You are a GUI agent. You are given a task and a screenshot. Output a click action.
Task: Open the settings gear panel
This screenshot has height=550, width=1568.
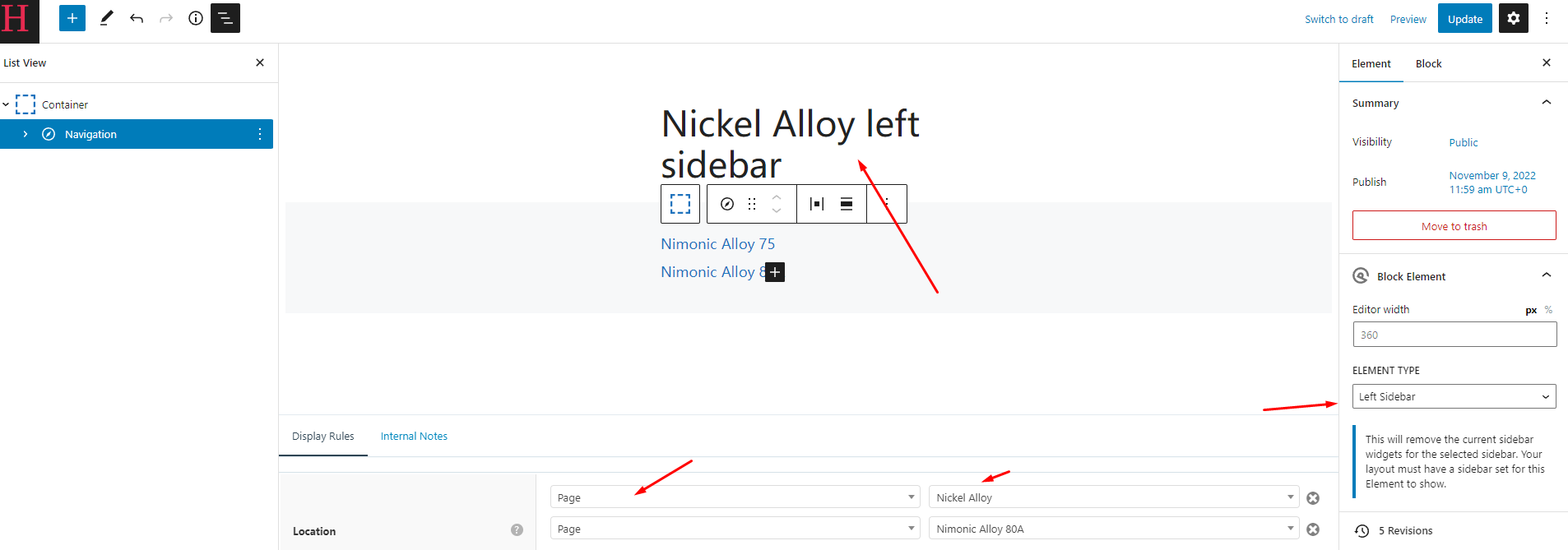point(1514,18)
